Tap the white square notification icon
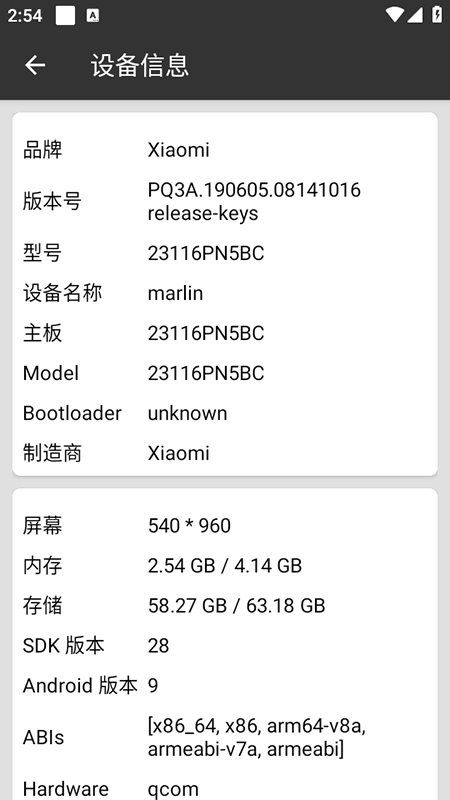Image resolution: width=450 pixels, height=800 pixels. click(x=65, y=15)
